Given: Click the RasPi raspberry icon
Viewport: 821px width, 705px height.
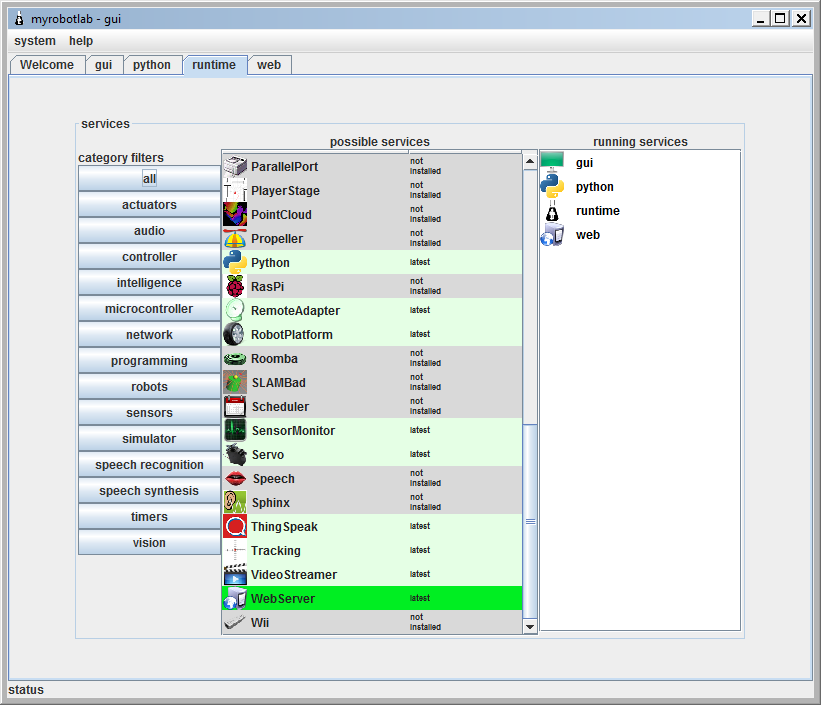Looking at the screenshot, I should [235, 287].
